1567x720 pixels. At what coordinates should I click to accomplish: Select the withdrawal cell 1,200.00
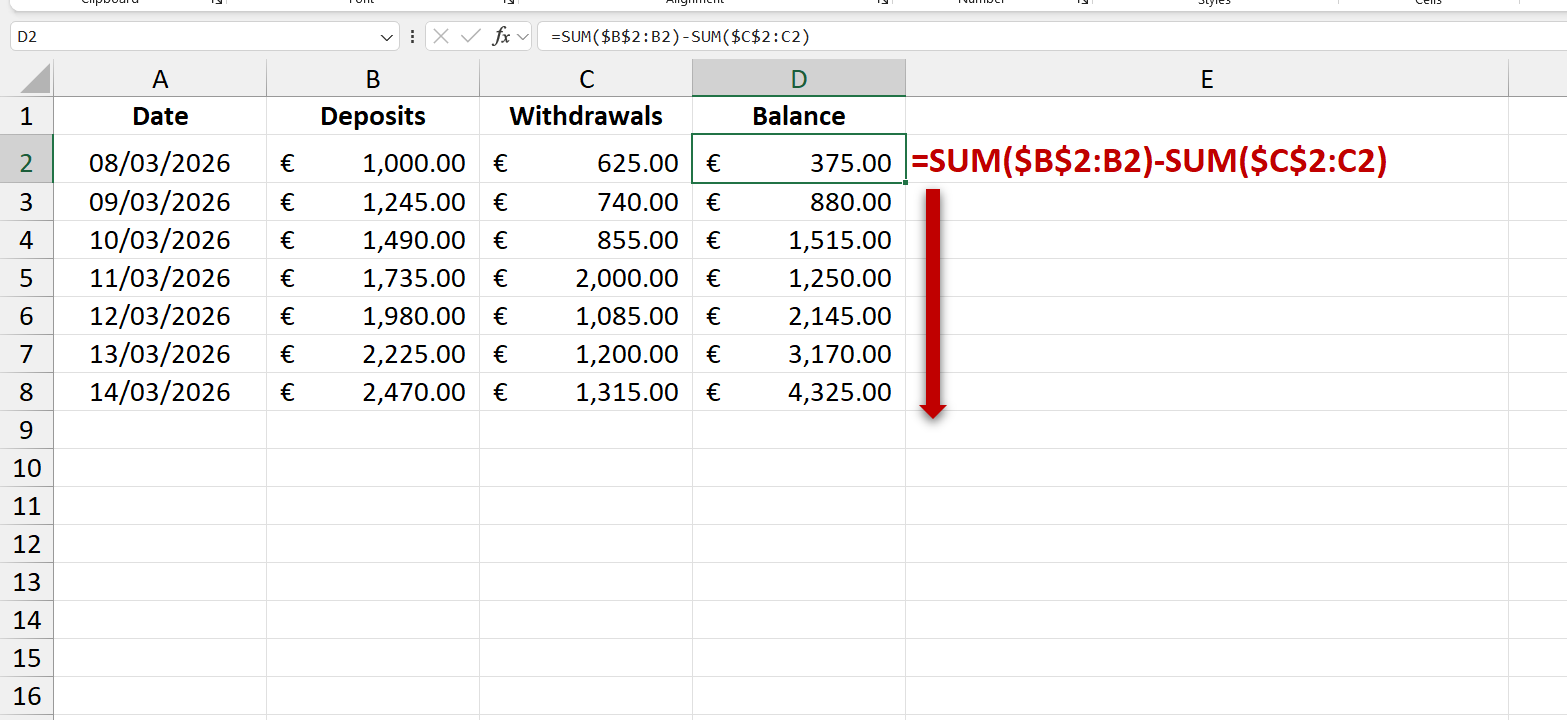(x=586, y=354)
